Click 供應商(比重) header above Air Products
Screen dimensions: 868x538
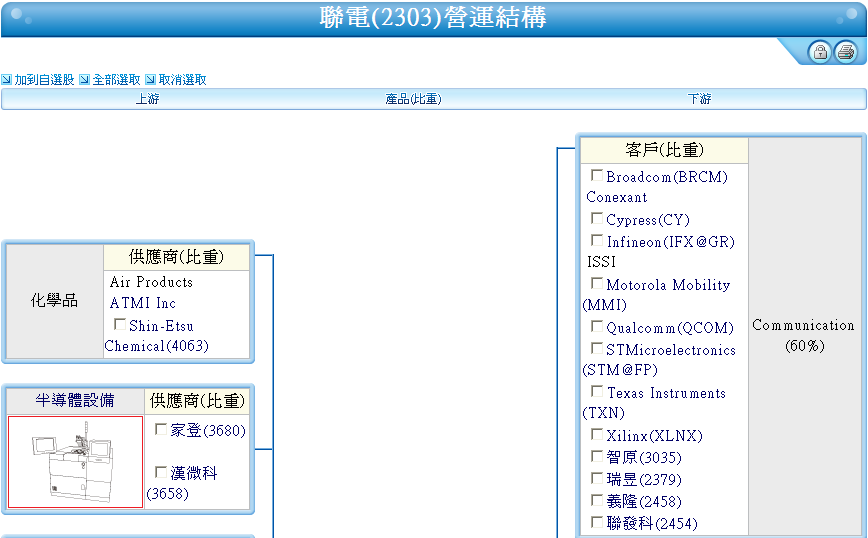177,257
